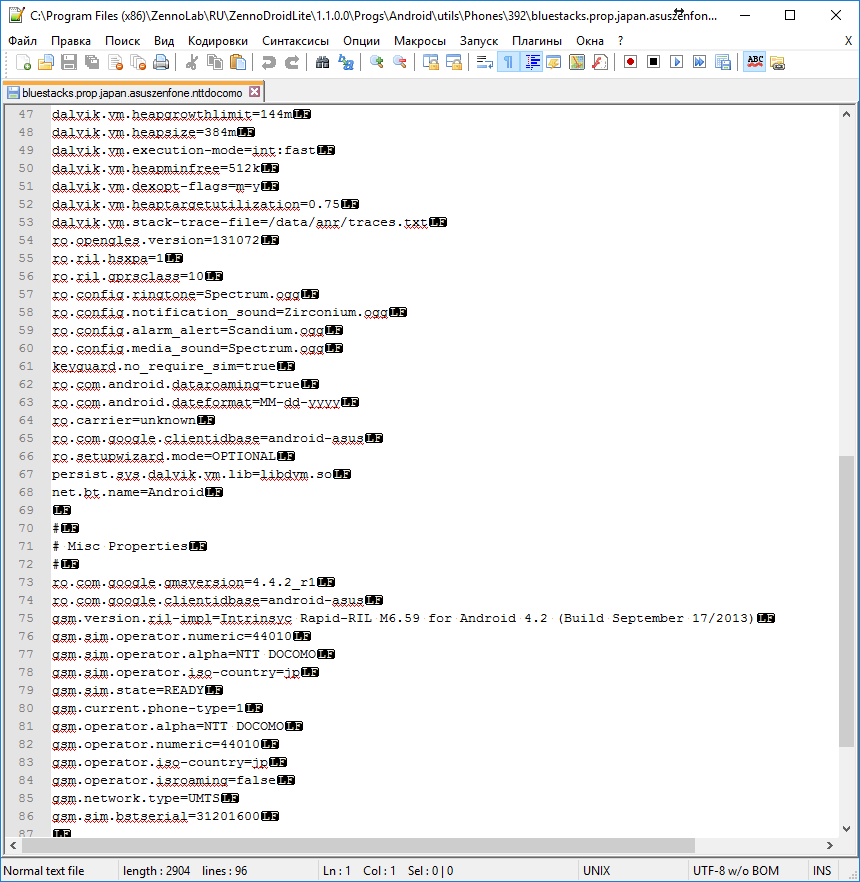The width and height of the screenshot is (860, 882).
Task: Redo the last undone edit
Action: click(292, 62)
